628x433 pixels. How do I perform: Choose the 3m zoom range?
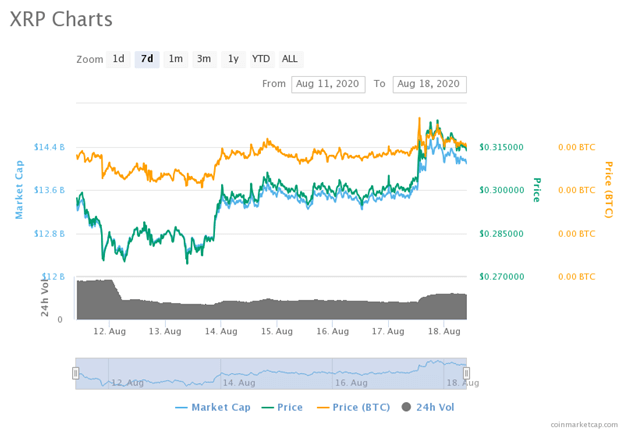204,59
